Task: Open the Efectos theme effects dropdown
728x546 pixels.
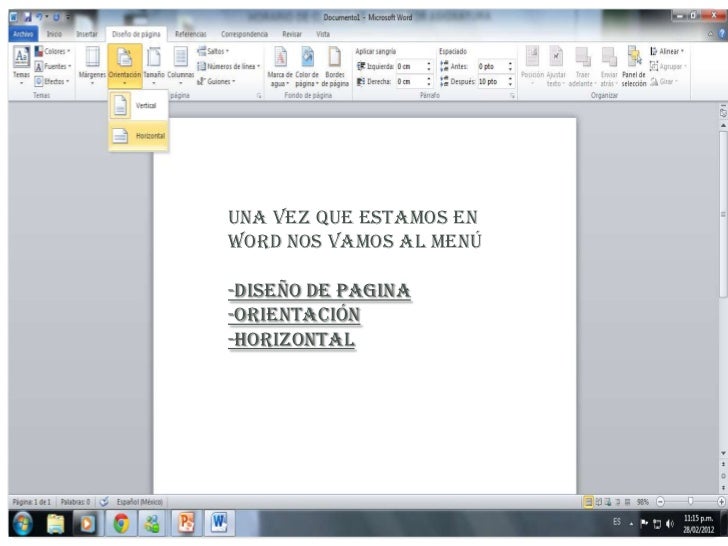Action: (x=52, y=81)
